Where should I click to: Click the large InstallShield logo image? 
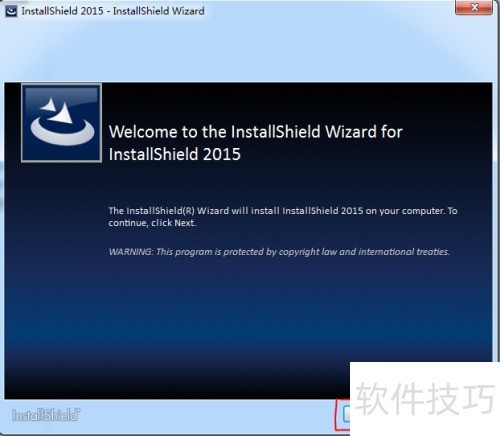coord(61,123)
